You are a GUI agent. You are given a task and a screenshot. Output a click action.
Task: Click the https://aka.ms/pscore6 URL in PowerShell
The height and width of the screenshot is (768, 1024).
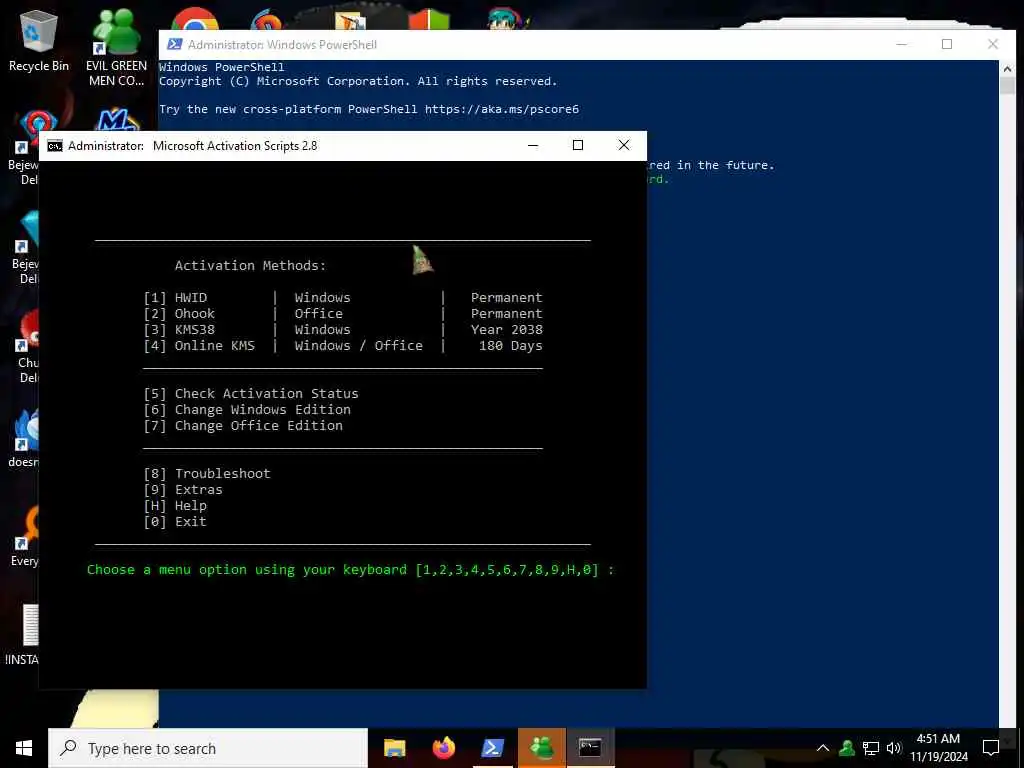[502, 109]
